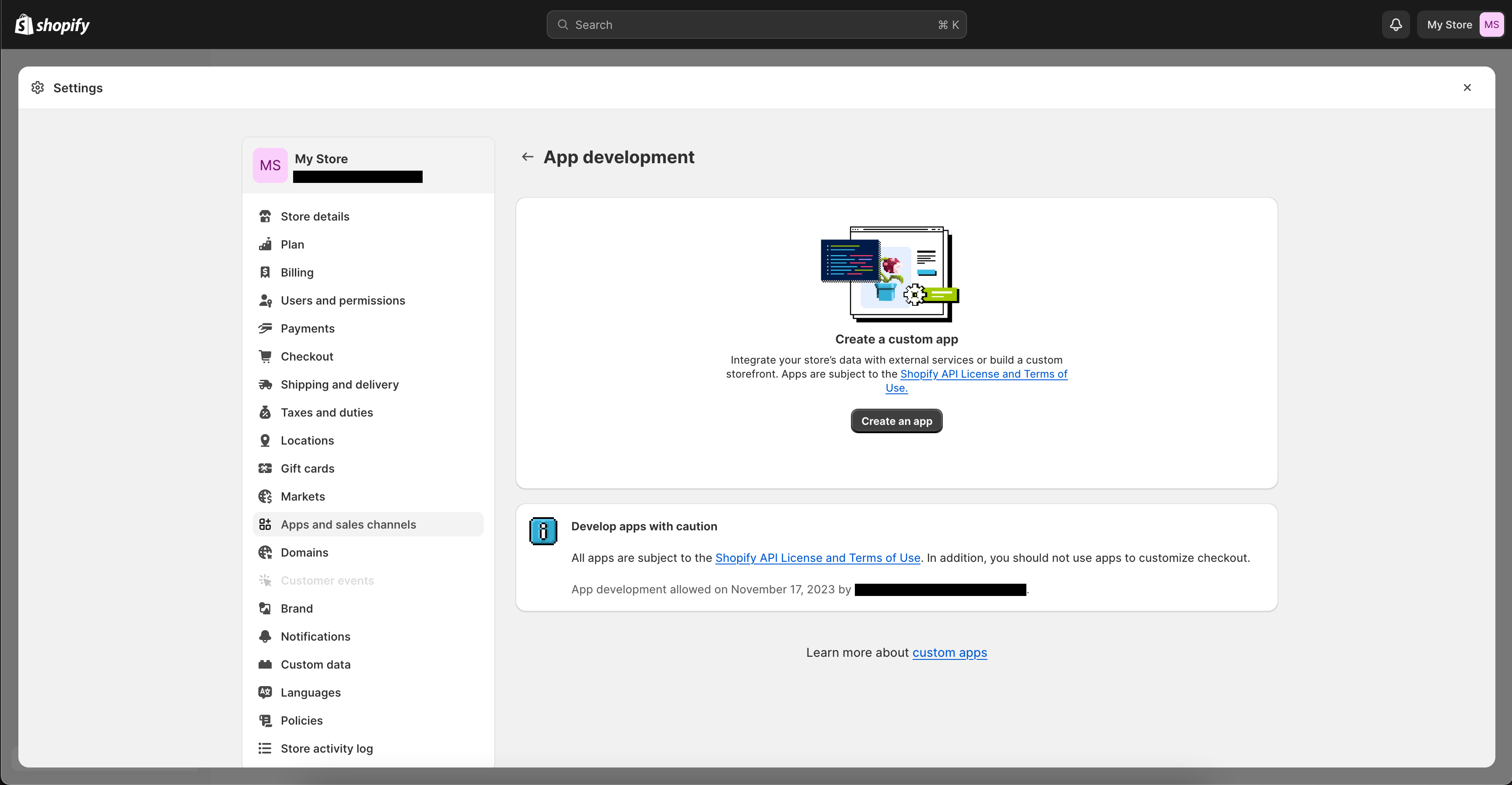Screen dimensions: 1512x785
Task: Select the Payments icon in the sidebar
Action: click(x=266, y=328)
